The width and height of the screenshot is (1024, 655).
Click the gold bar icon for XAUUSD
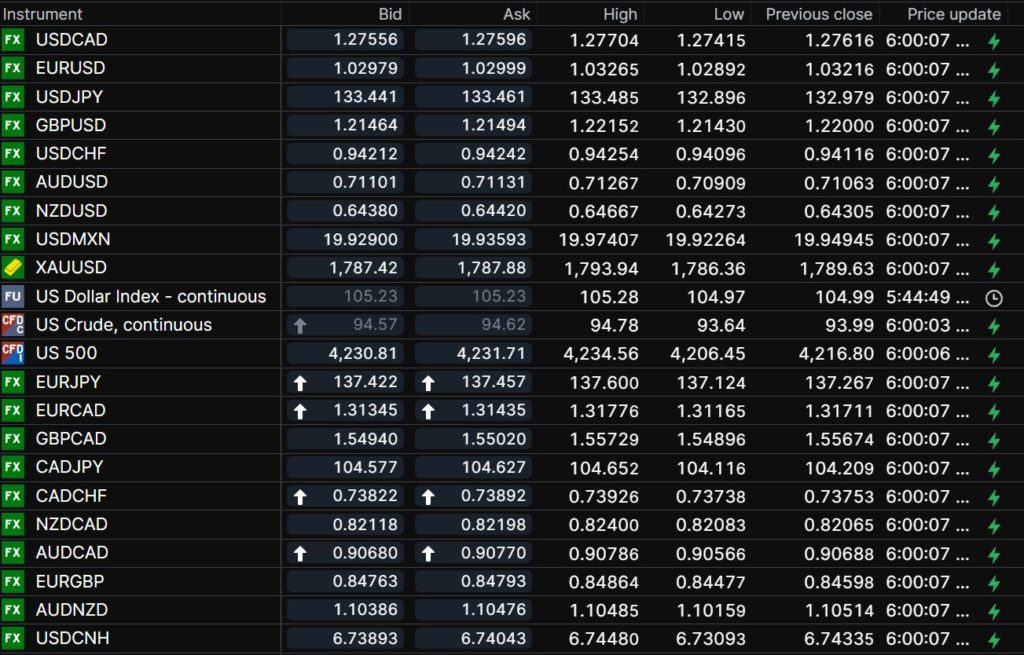13,268
